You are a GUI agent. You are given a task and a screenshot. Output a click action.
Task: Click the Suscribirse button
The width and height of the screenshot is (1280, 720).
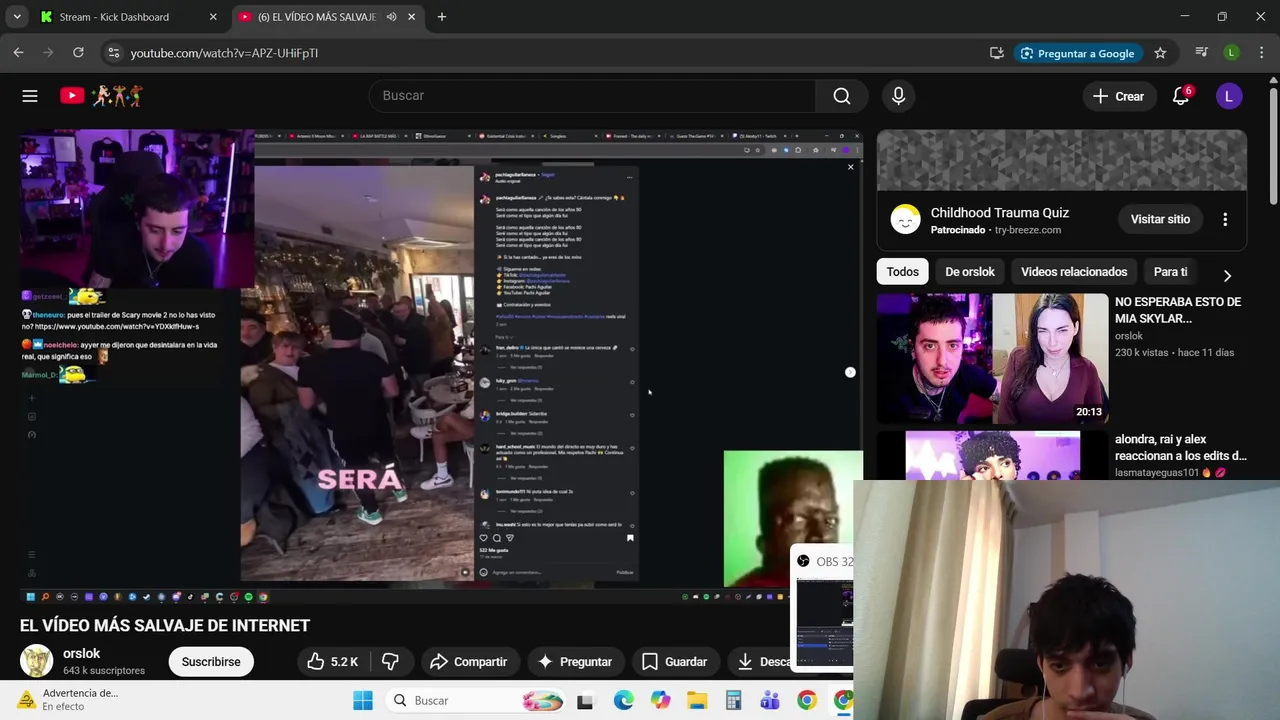coord(211,662)
